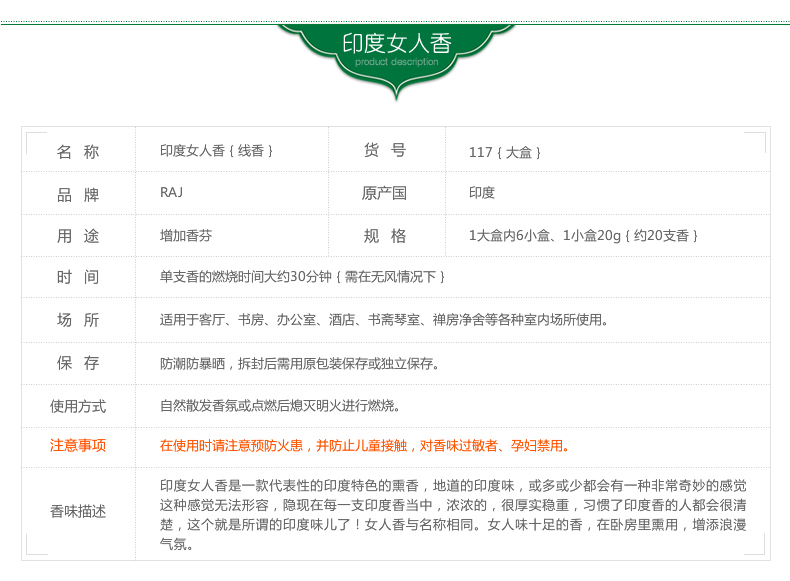The image size is (790, 581).
Task: Click the storage text 防潮防暴晒
Action: tap(192, 363)
